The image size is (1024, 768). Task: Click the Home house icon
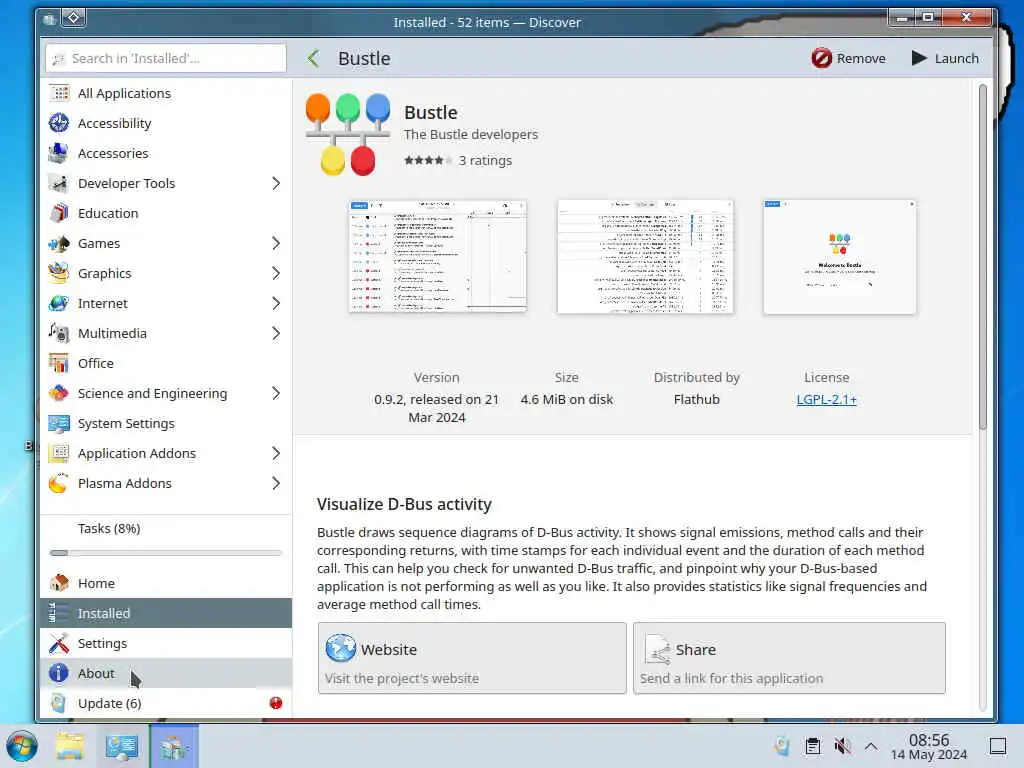tap(59, 583)
